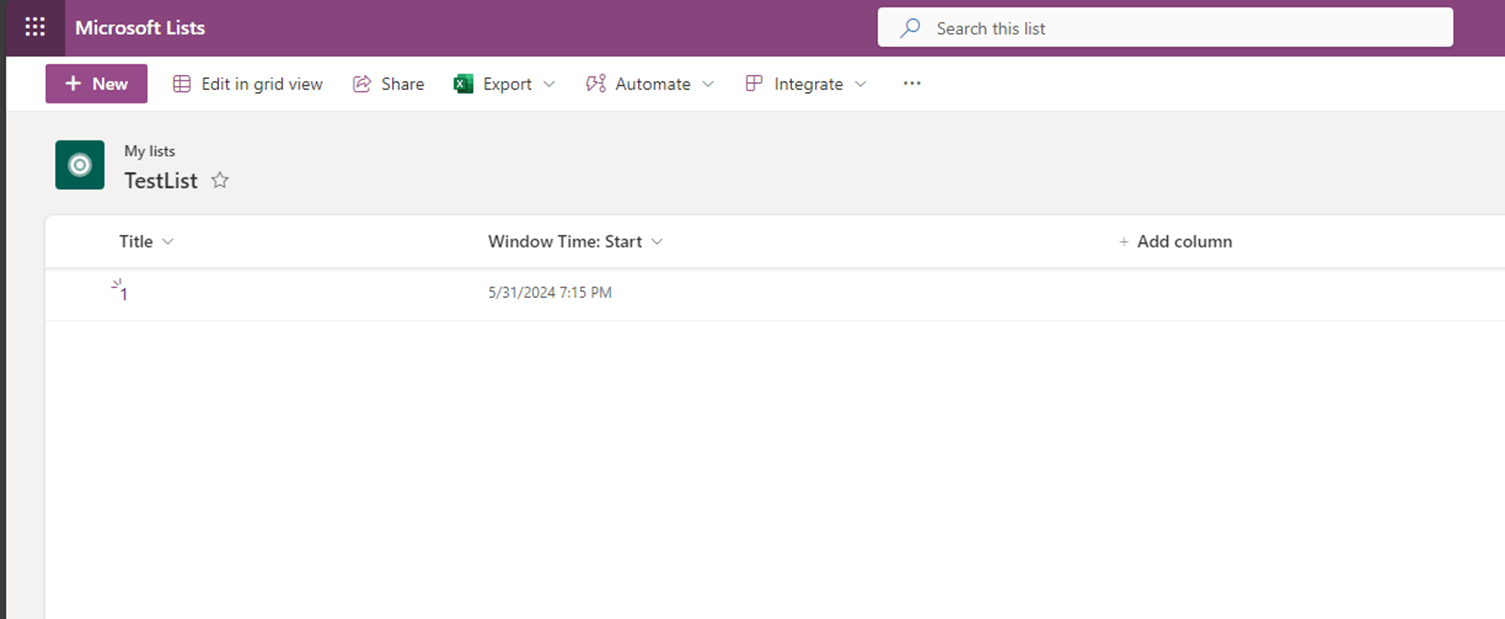This screenshot has height=619, width=1505.
Task: Open the more commands ellipsis
Action: [x=912, y=84]
